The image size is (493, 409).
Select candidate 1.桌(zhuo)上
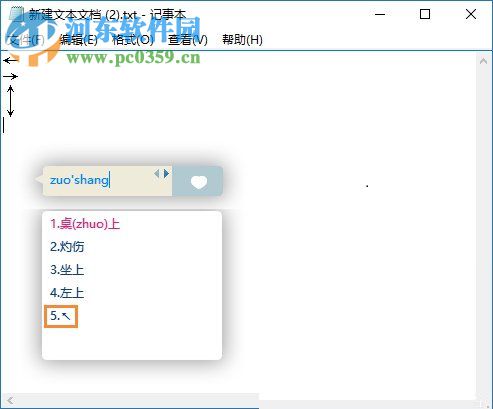point(85,224)
